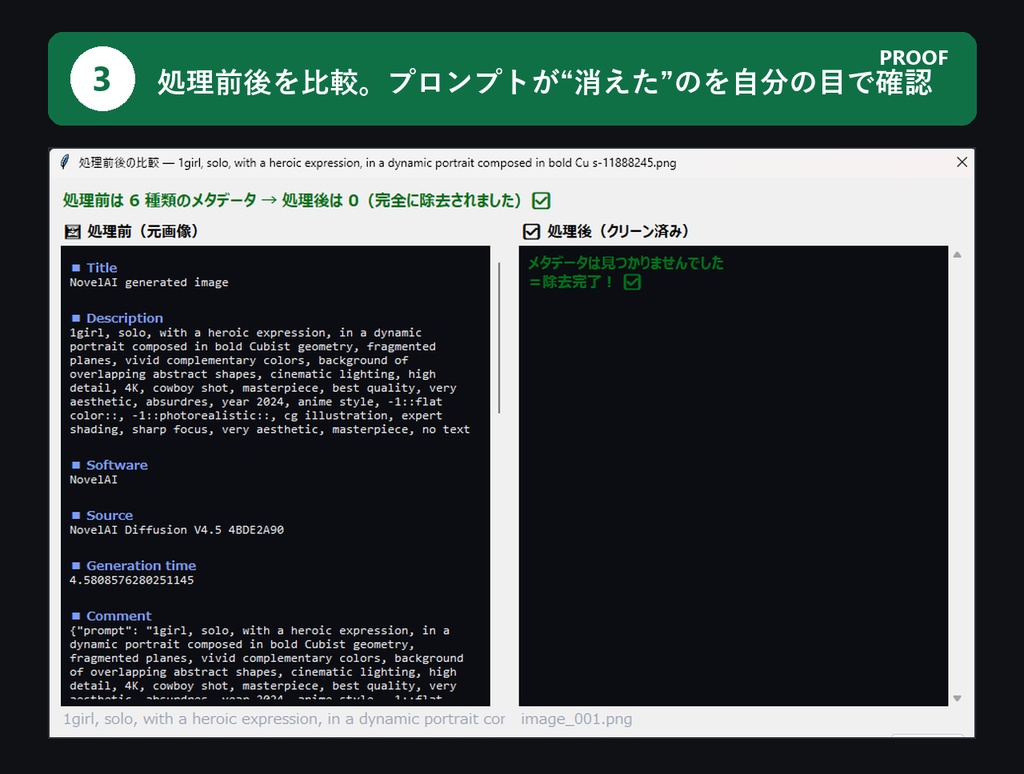Click the picture icon beside 処理前（元画像）
This screenshot has height=774, width=1024.
(72, 232)
